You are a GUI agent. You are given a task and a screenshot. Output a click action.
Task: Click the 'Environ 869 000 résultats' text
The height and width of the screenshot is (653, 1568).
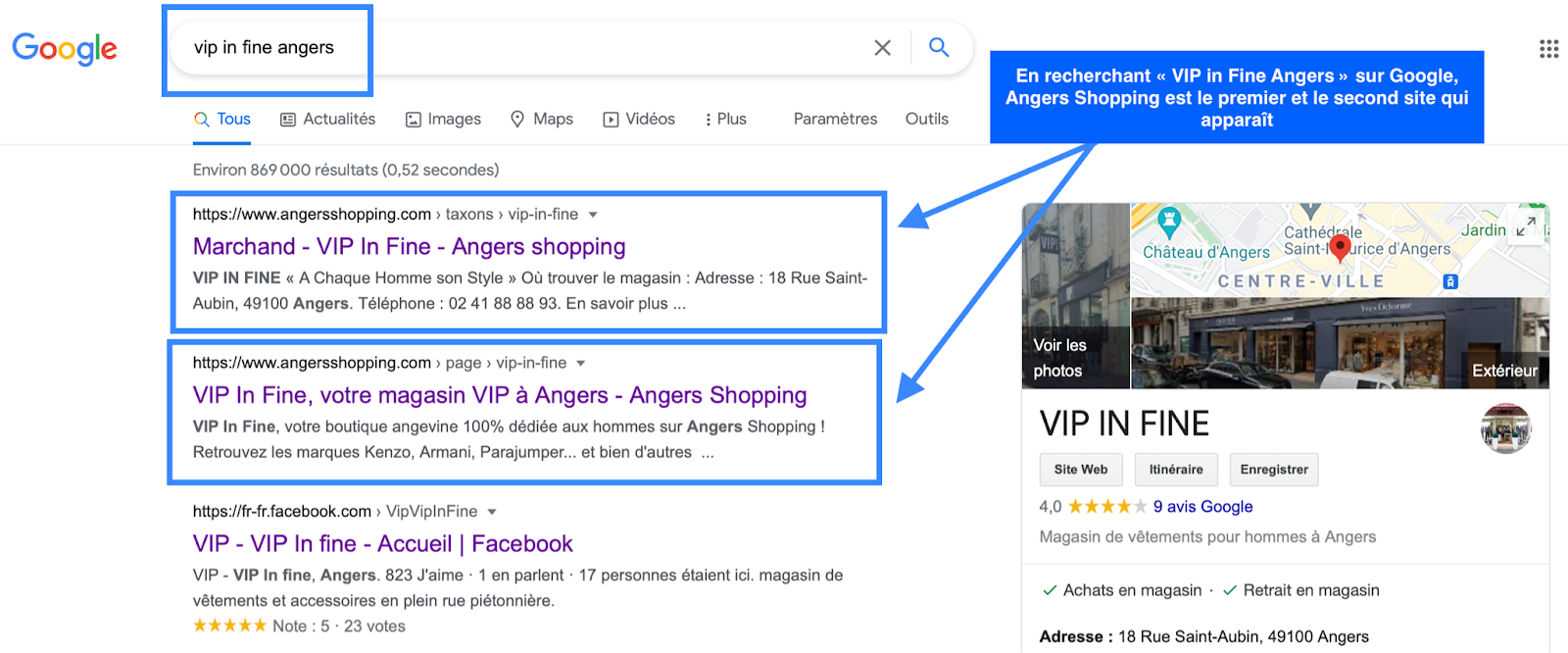[x=346, y=170]
